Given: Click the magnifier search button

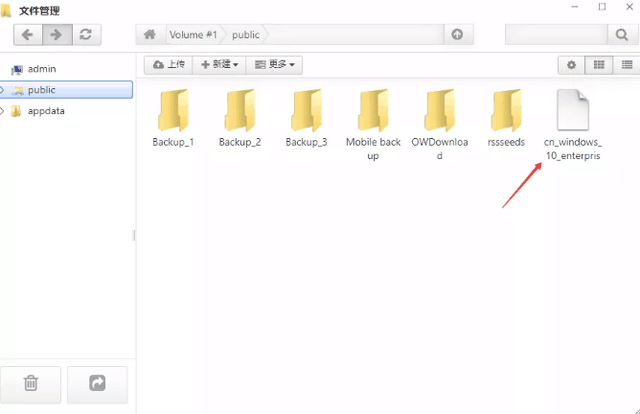Looking at the screenshot, I should coord(622,35).
